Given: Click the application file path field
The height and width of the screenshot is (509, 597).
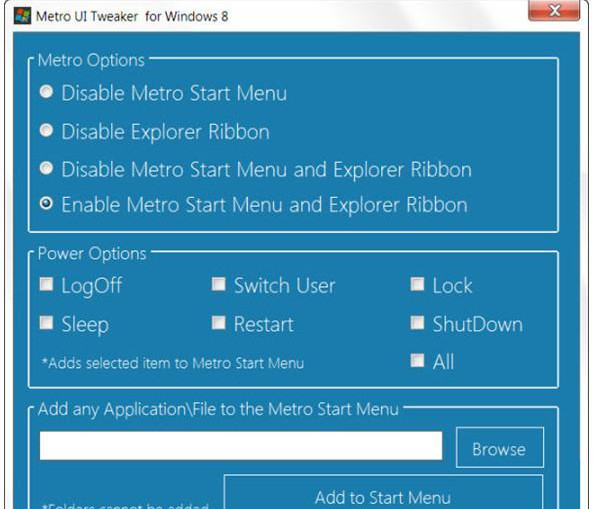Looking at the screenshot, I should click(x=241, y=446).
